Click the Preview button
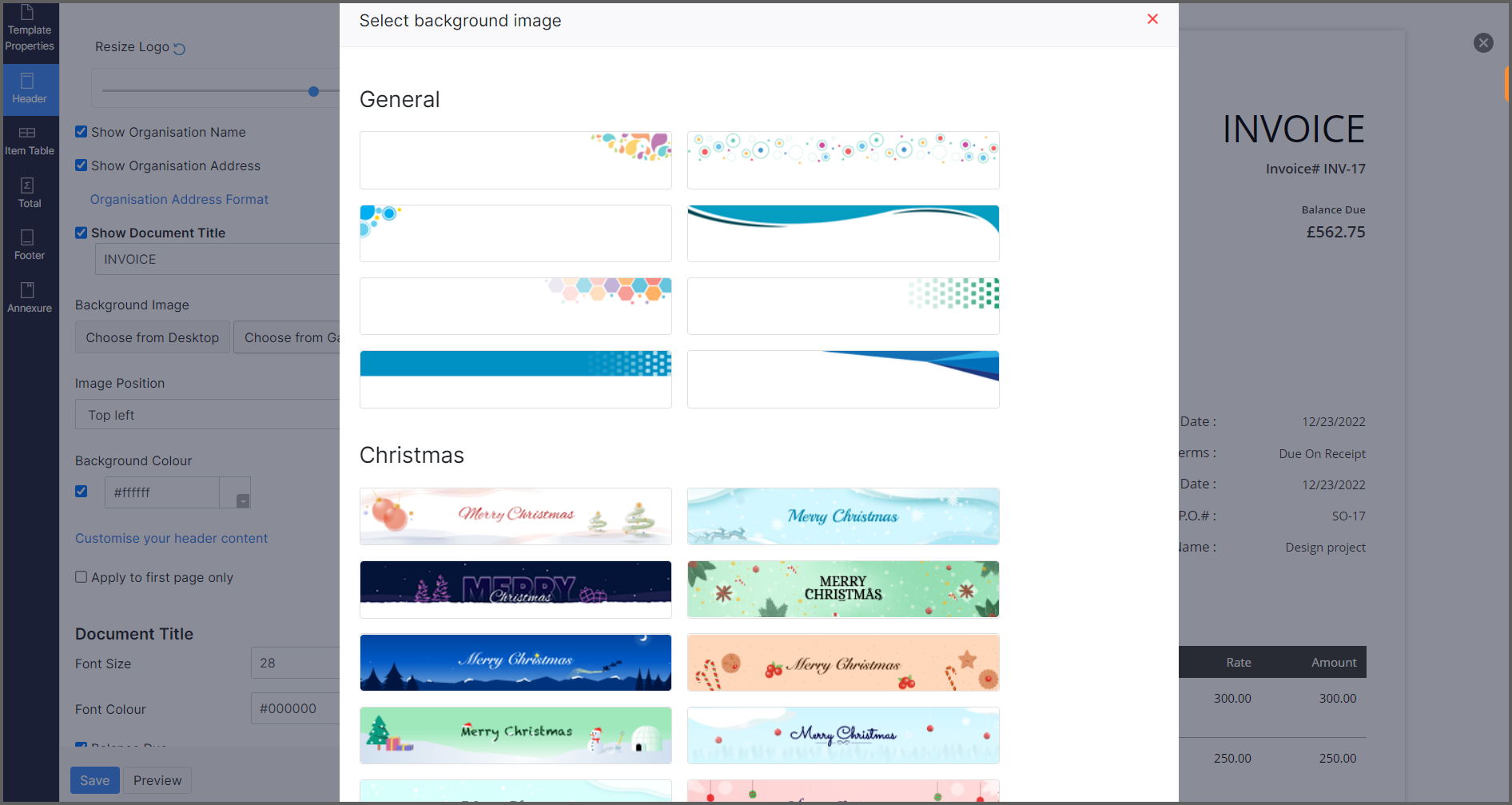 click(x=157, y=779)
